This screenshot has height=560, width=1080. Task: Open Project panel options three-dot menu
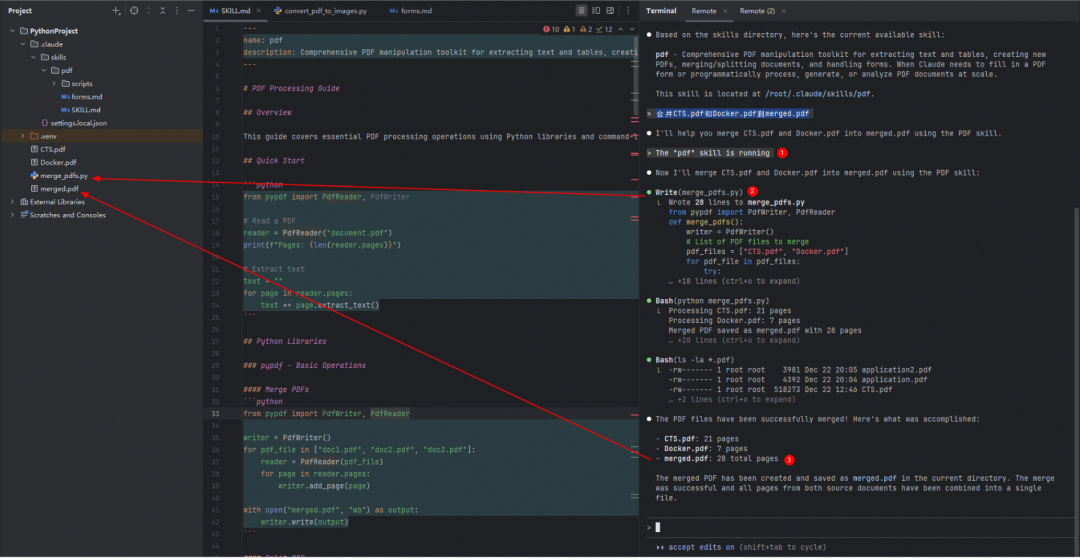179,11
